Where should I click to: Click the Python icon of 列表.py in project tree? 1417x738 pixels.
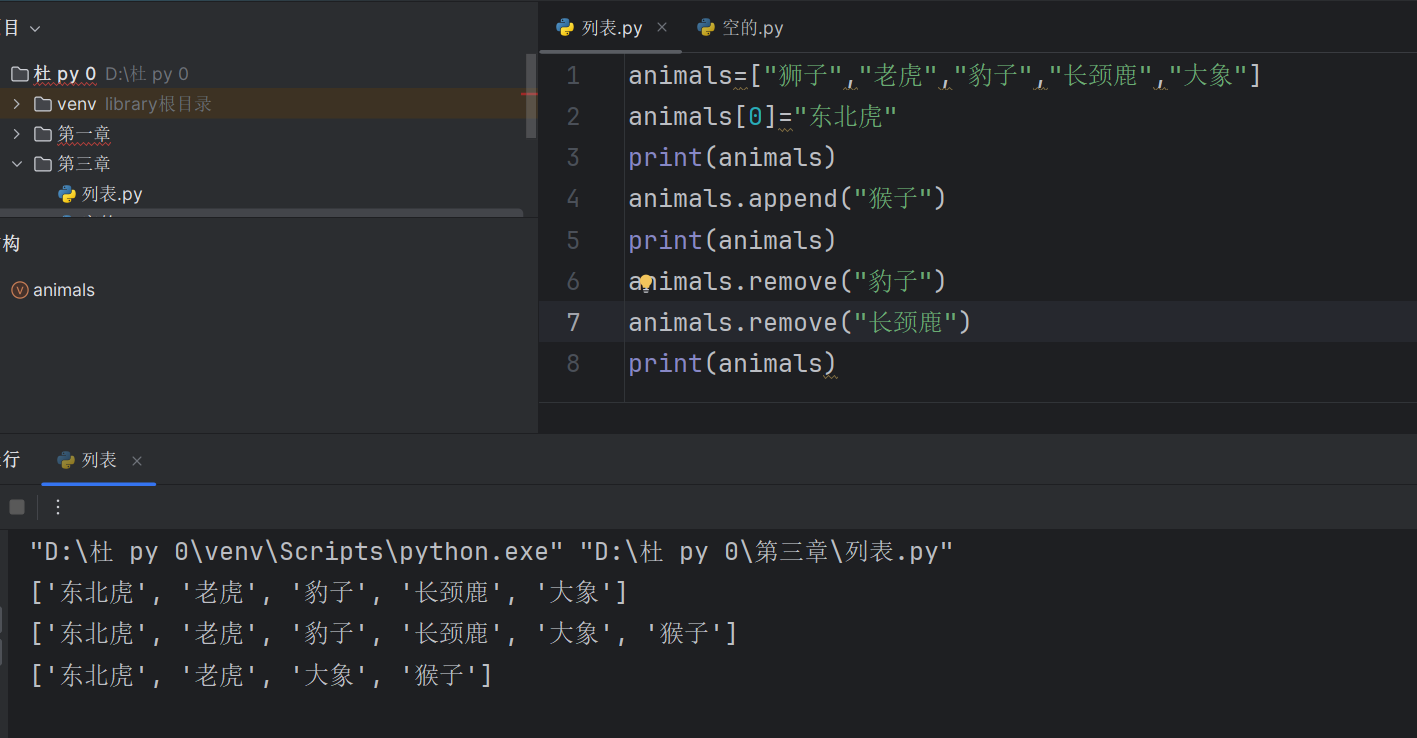pos(67,194)
